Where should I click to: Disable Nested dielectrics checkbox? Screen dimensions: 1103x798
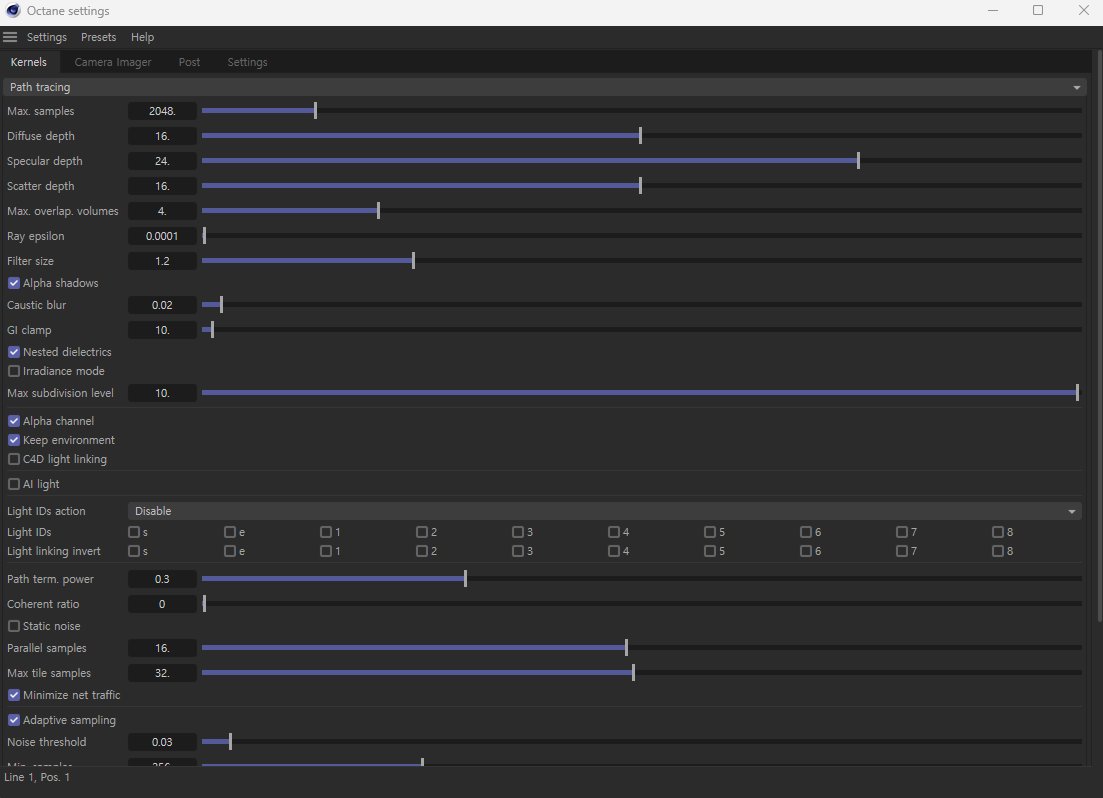14,352
